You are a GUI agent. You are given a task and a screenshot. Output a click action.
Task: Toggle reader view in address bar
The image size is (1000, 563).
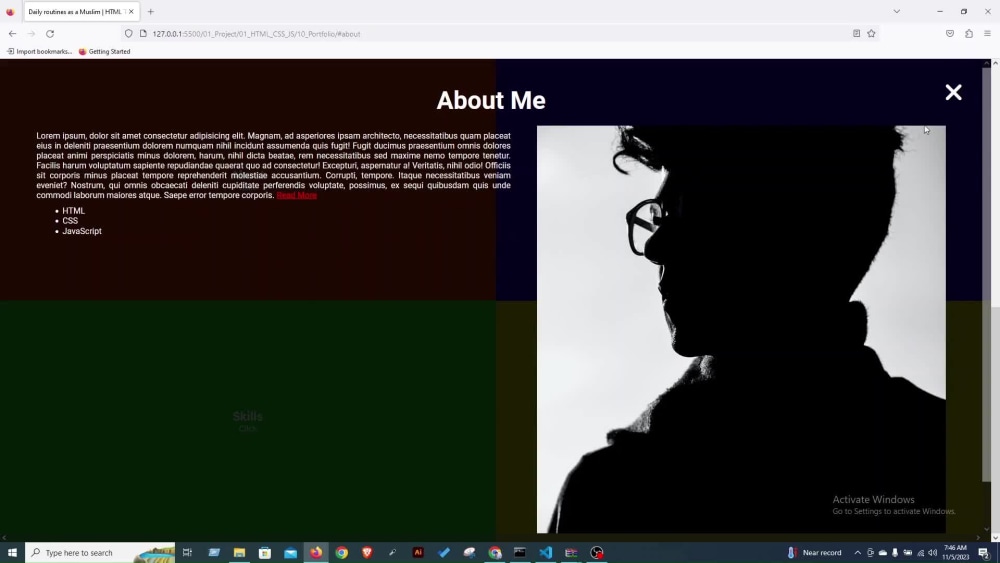[x=857, y=34]
